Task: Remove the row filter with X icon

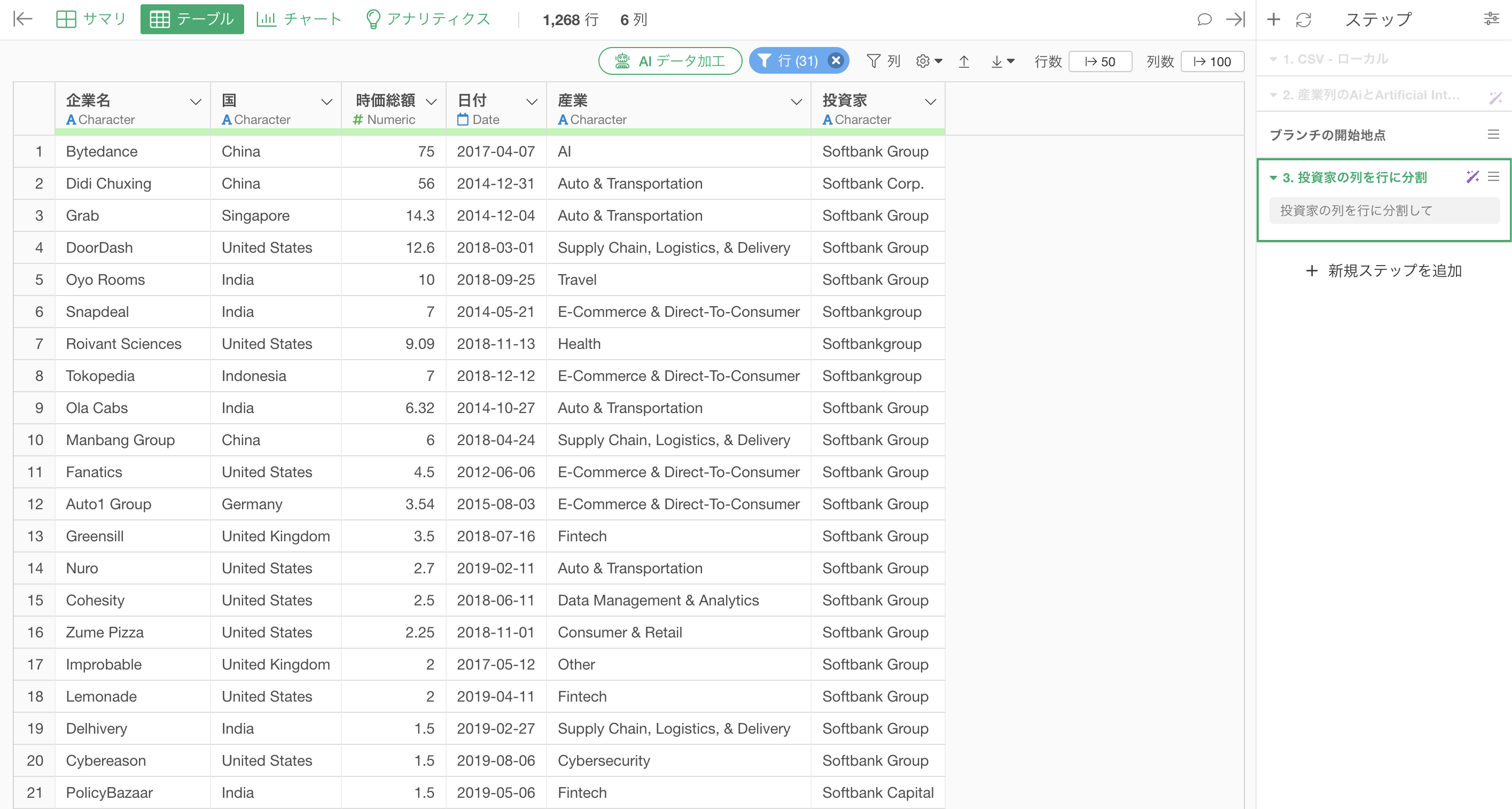Action: coord(836,60)
